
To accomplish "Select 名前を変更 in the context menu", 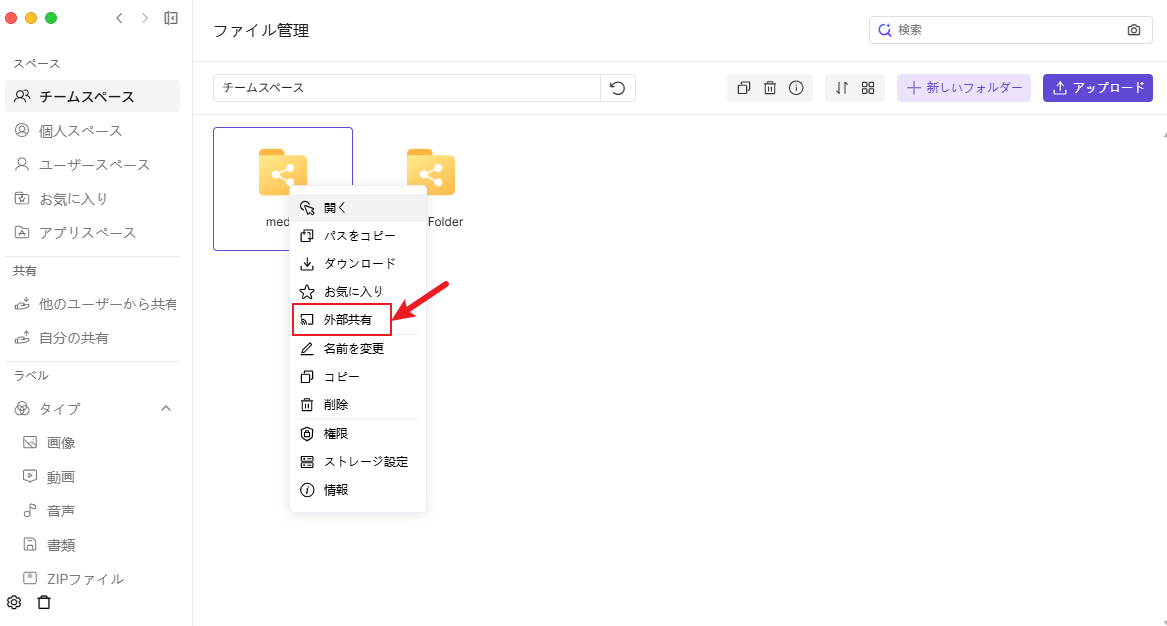I will (x=353, y=349).
